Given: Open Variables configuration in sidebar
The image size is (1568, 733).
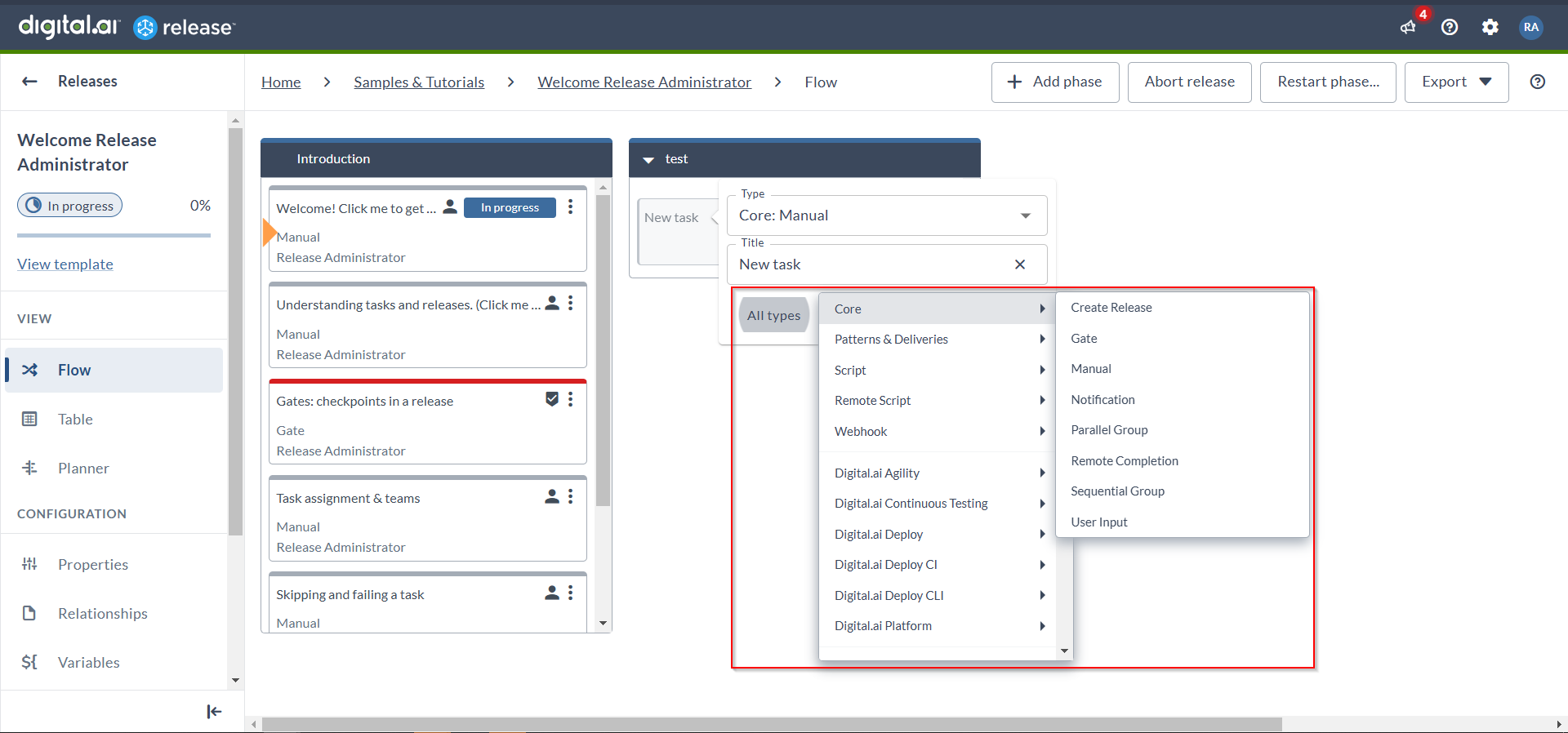Looking at the screenshot, I should click(x=114, y=663).
